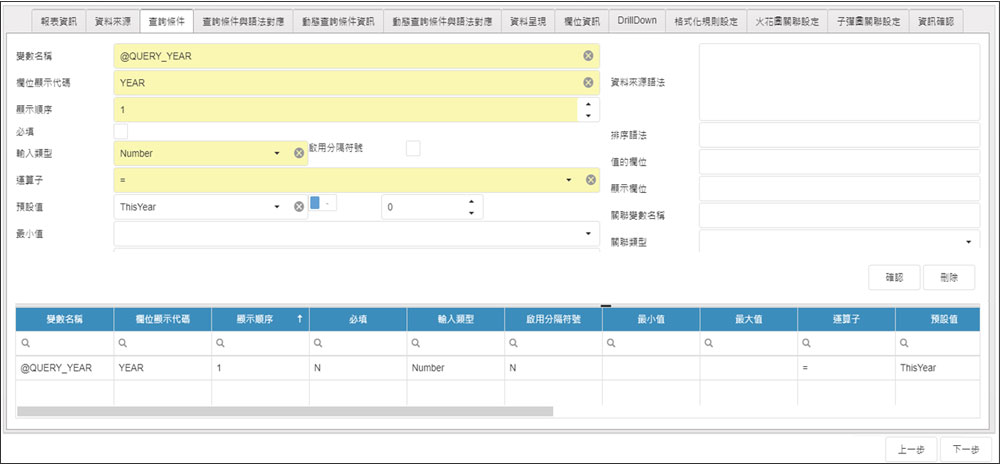Clear the 運算子 equals selection
Screen dimensions: 1000x465
(x=591, y=180)
